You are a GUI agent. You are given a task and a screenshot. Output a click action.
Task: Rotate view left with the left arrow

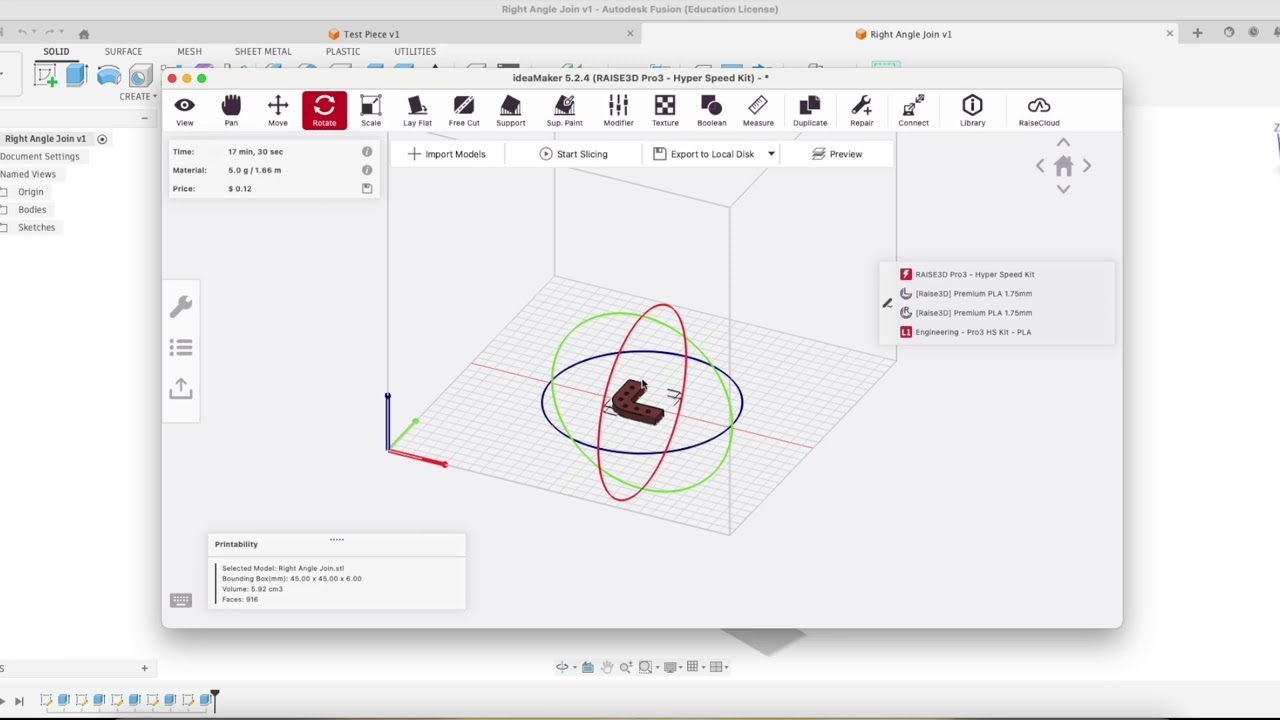pos(1040,166)
